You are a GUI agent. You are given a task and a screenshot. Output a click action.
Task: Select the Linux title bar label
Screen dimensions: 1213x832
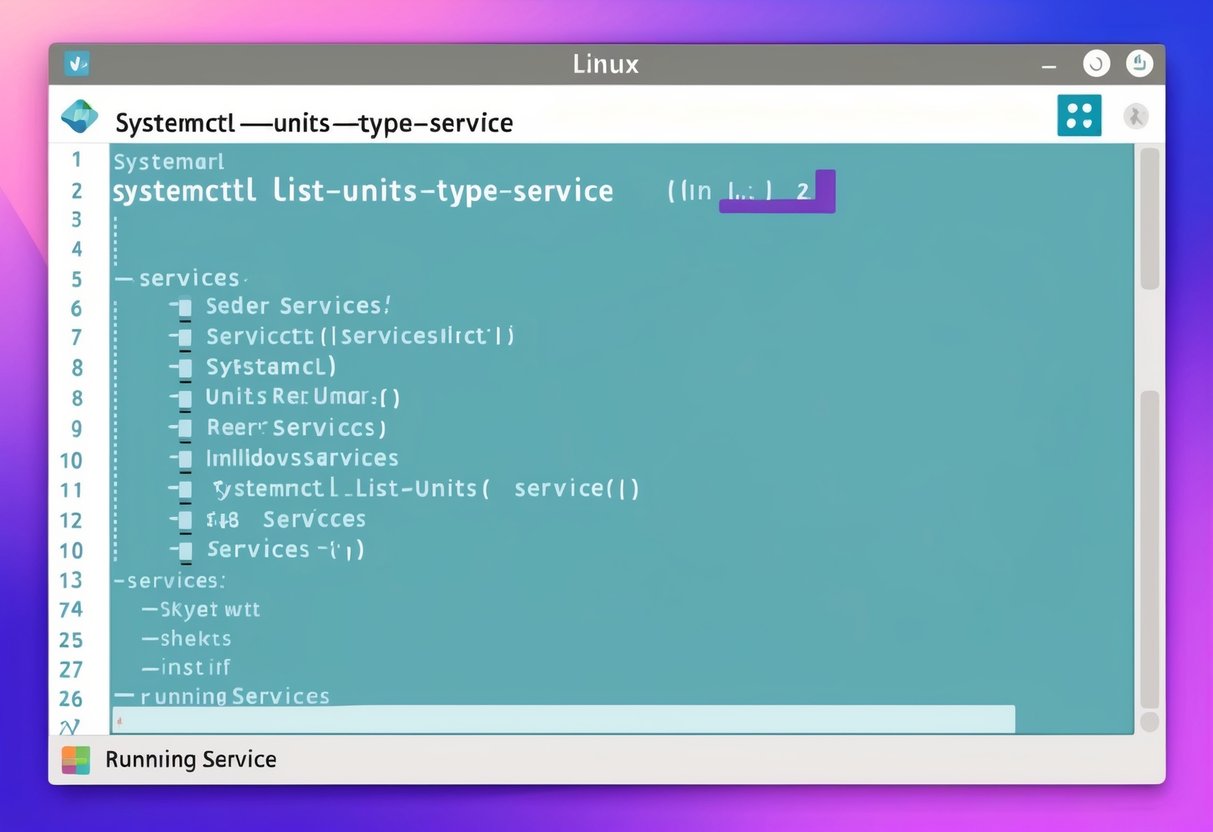(605, 63)
